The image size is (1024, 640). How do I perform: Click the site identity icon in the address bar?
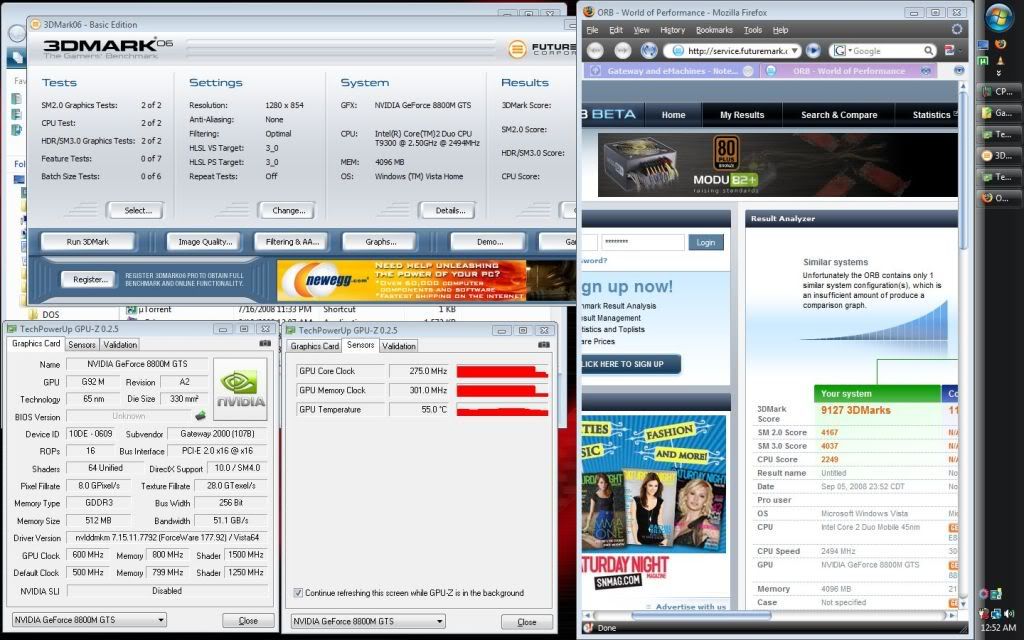[678, 50]
